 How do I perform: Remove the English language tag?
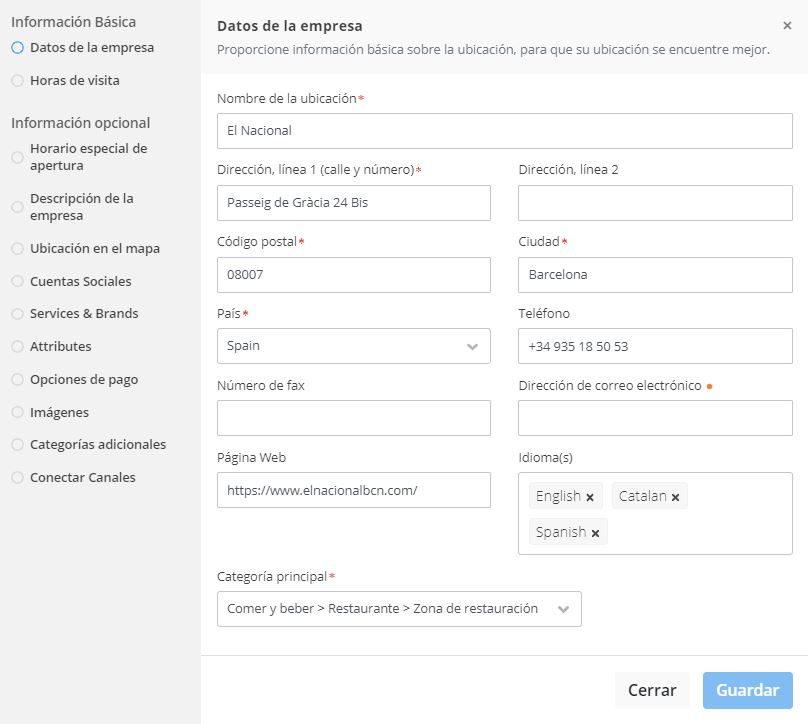590,497
